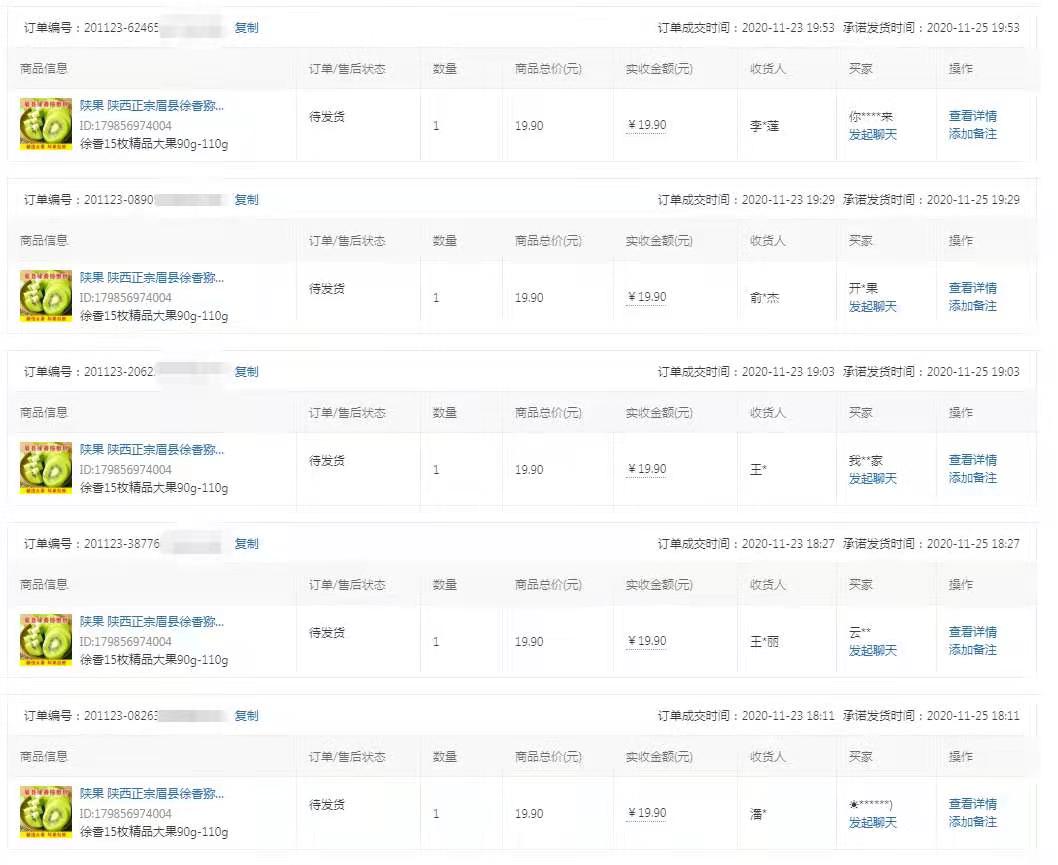Copy order number starting with 201123-62465

tap(246, 28)
